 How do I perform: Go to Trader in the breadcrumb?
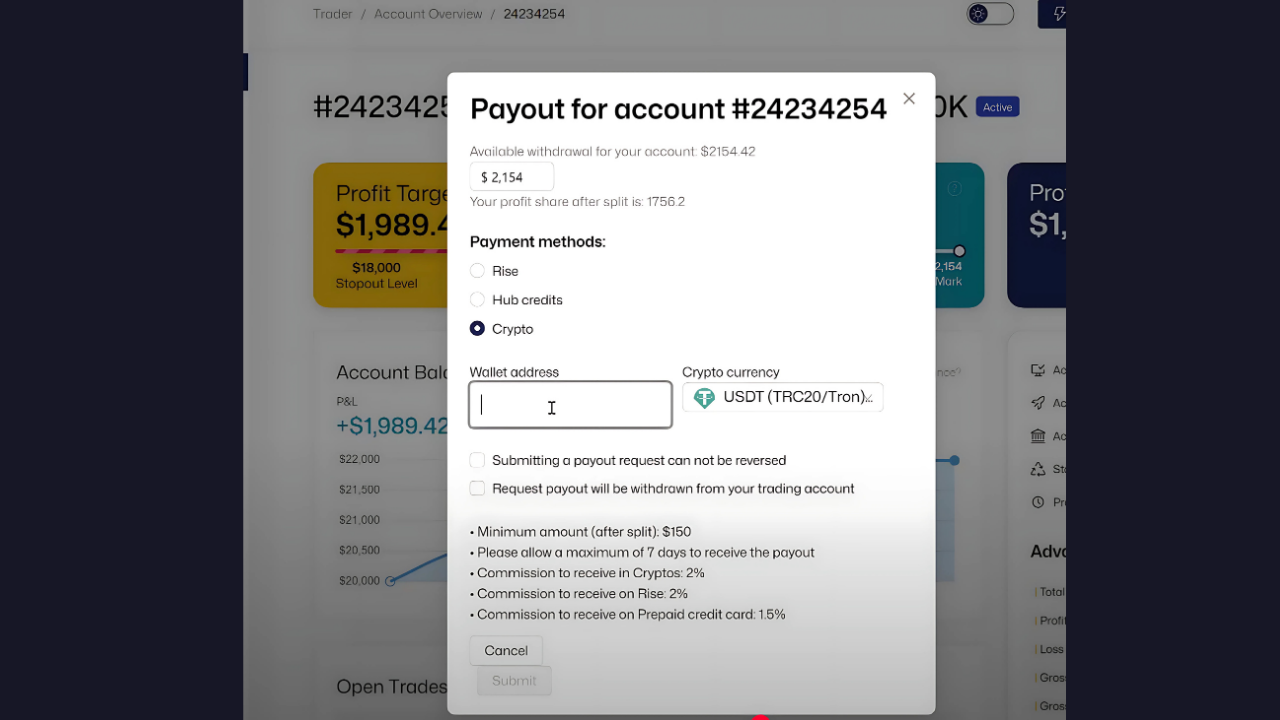click(332, 14)
